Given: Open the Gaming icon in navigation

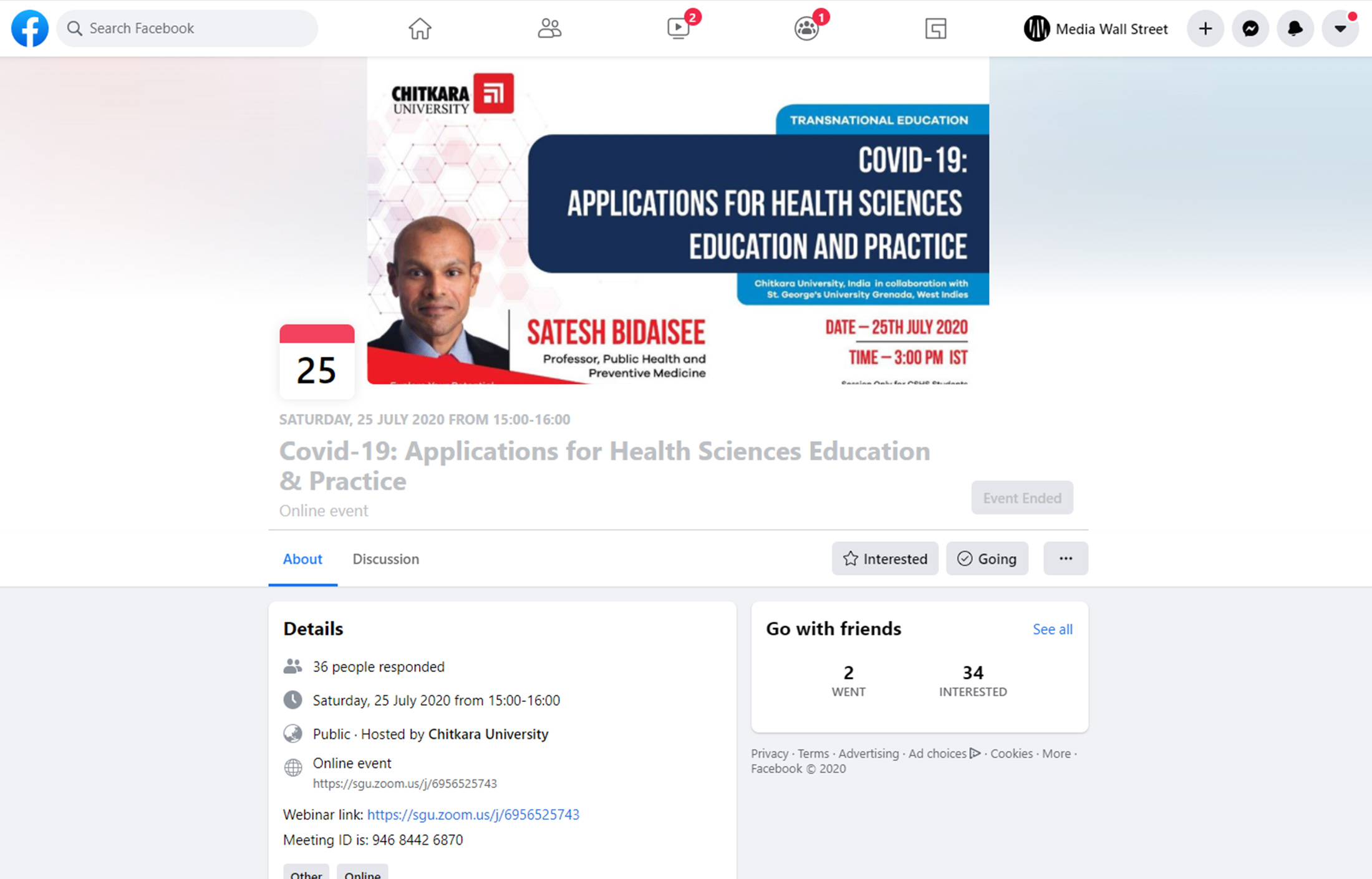Looking at the screenshot, I should [x=935, y=28].
